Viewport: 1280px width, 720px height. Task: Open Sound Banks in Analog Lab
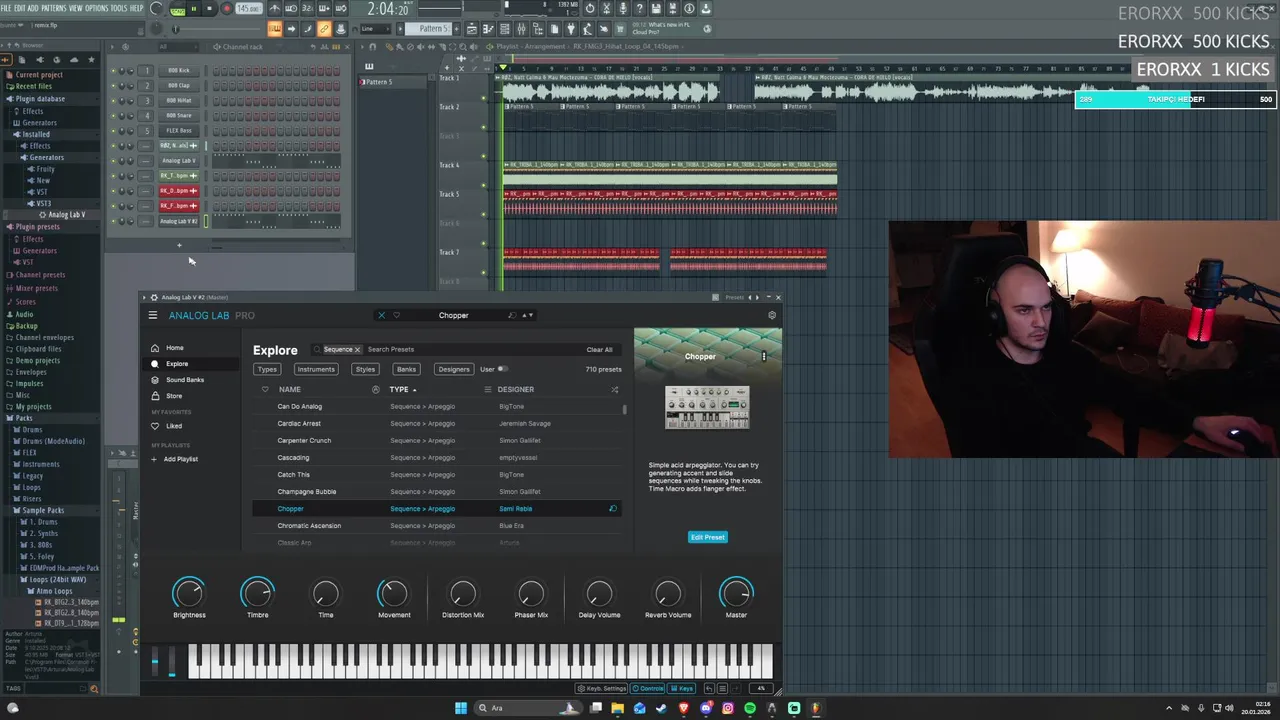pyautogui.click(x=185, y=380)
